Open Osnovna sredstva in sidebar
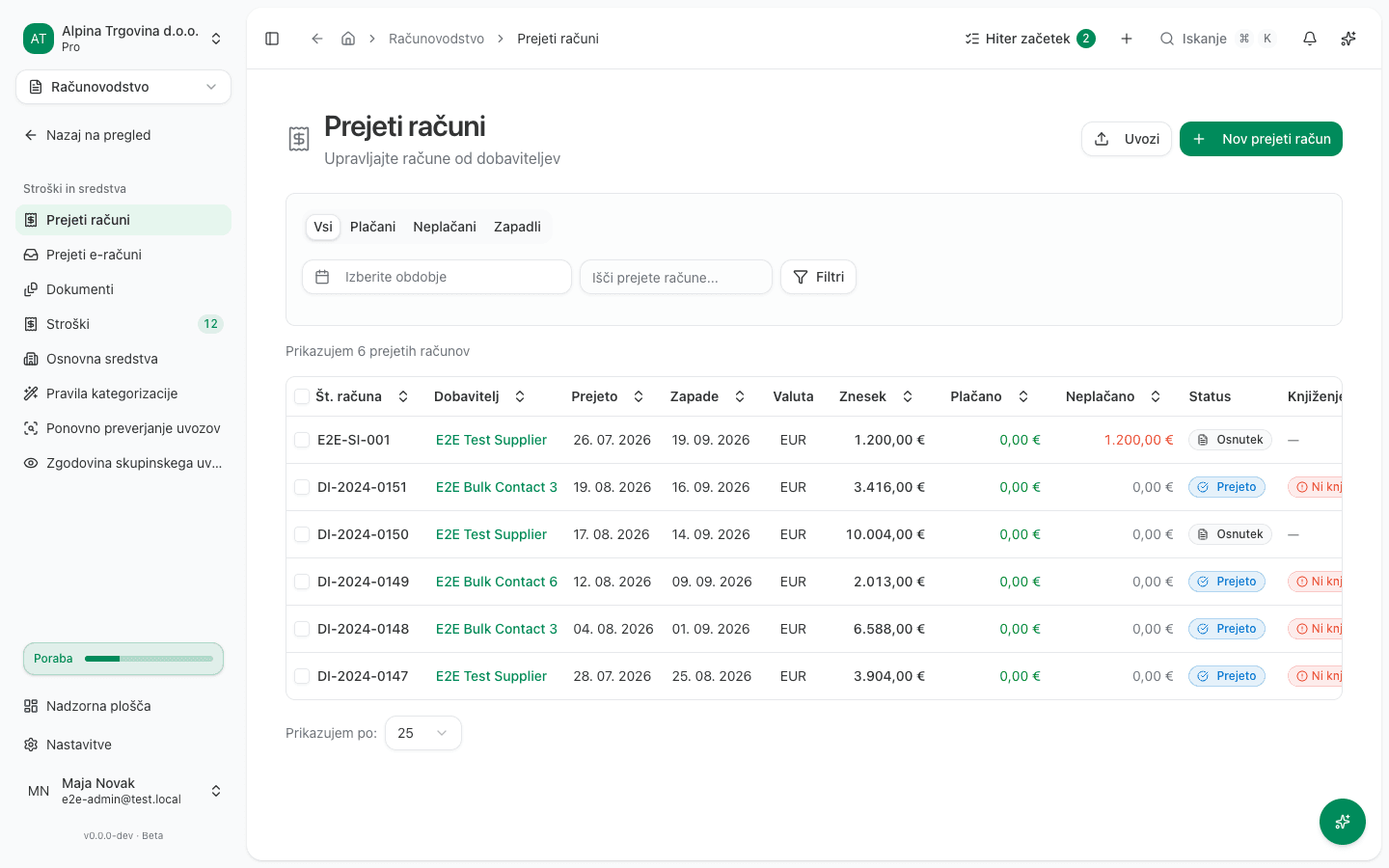The height and width of the screenshot is (868, 1389). click(123, 359)
